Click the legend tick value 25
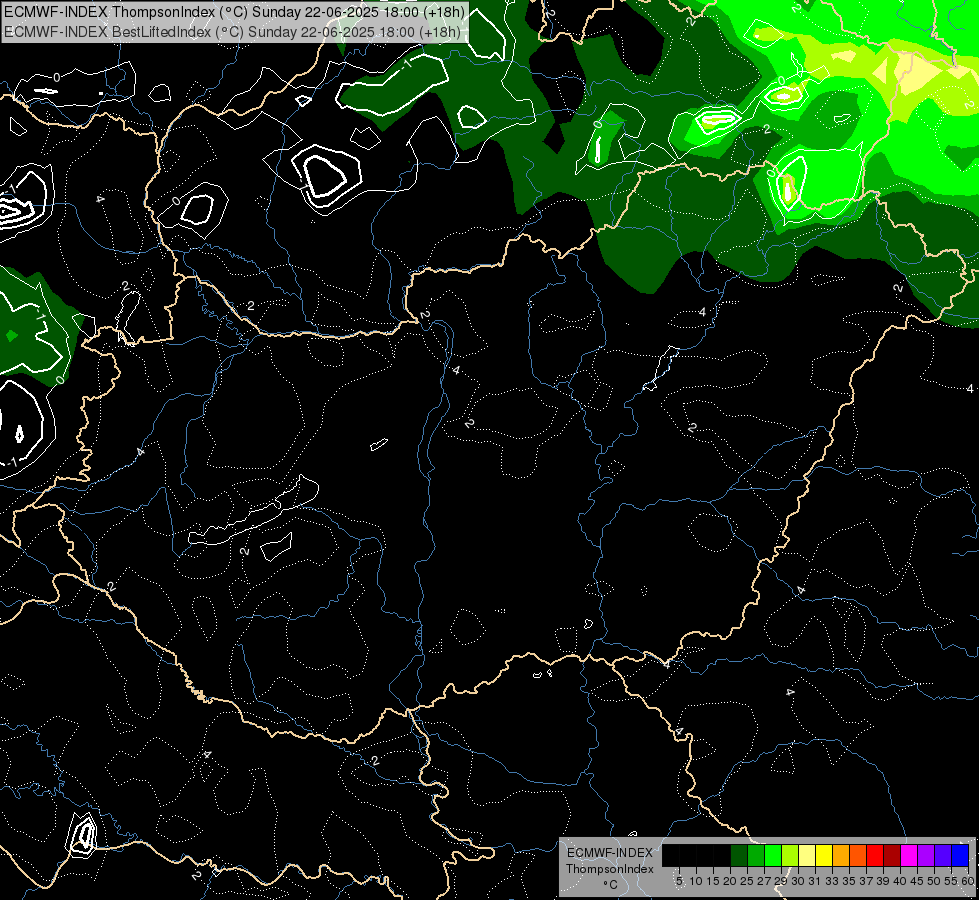 click(747, 881)
